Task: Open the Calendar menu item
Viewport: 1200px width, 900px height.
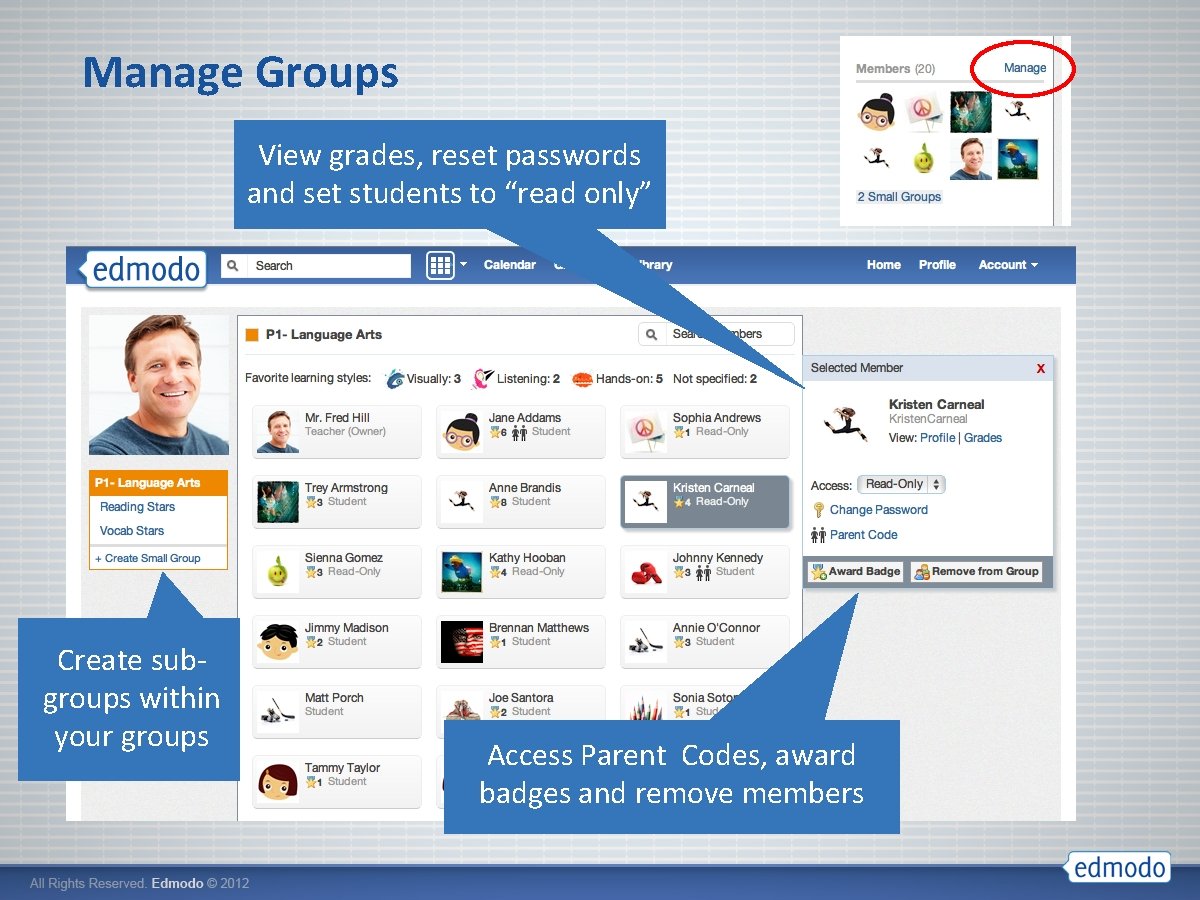Action: [510, 265]
